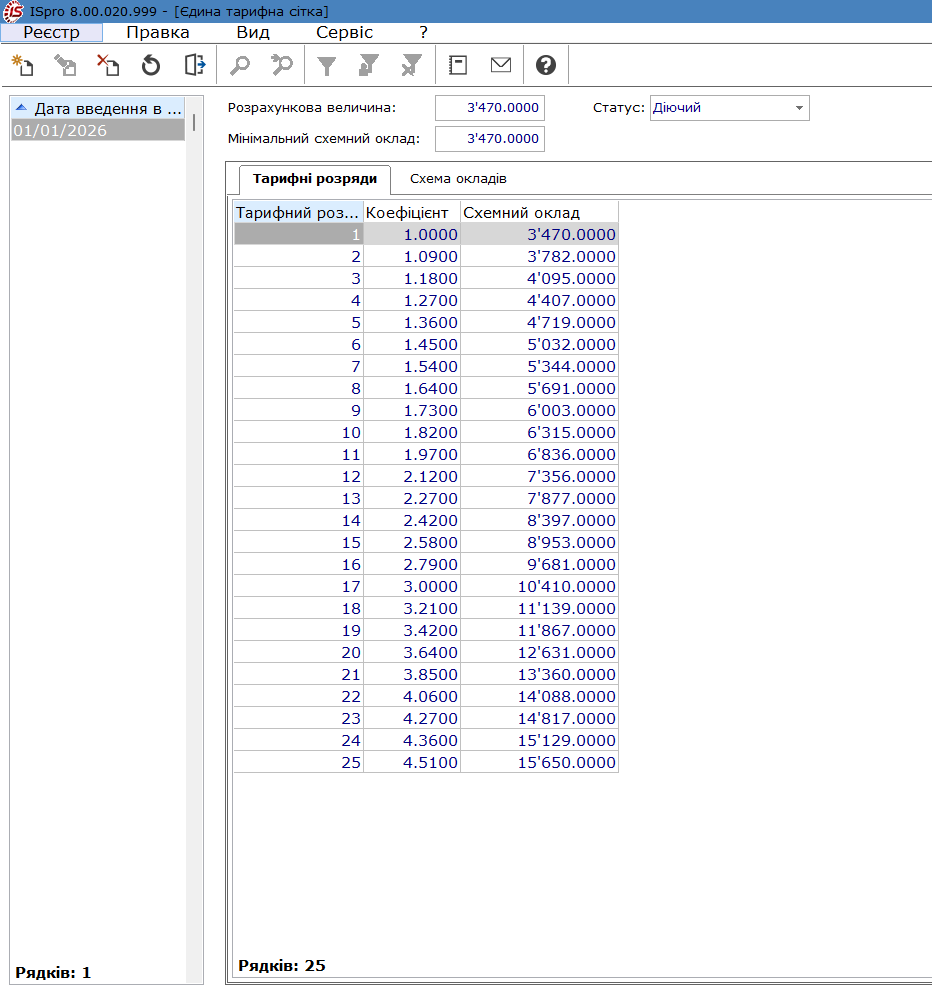Select the salary cell 6'315.0000
932x988 pixels.
click(x=539, y=432)
